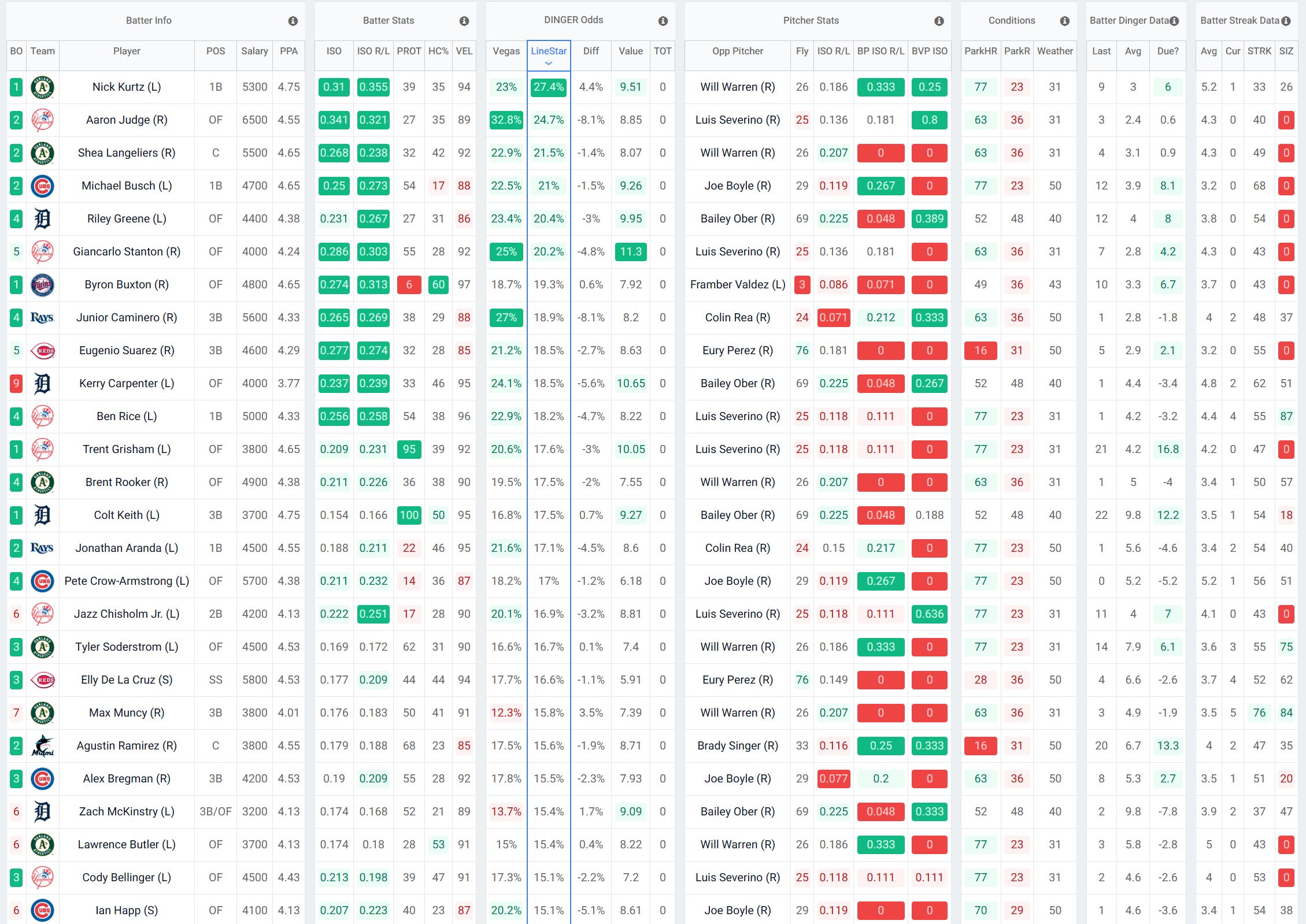Open the DINGER Odds info icon
Image resolution: width=1306 pixels, height=924 pixels.
click(663, 21)
